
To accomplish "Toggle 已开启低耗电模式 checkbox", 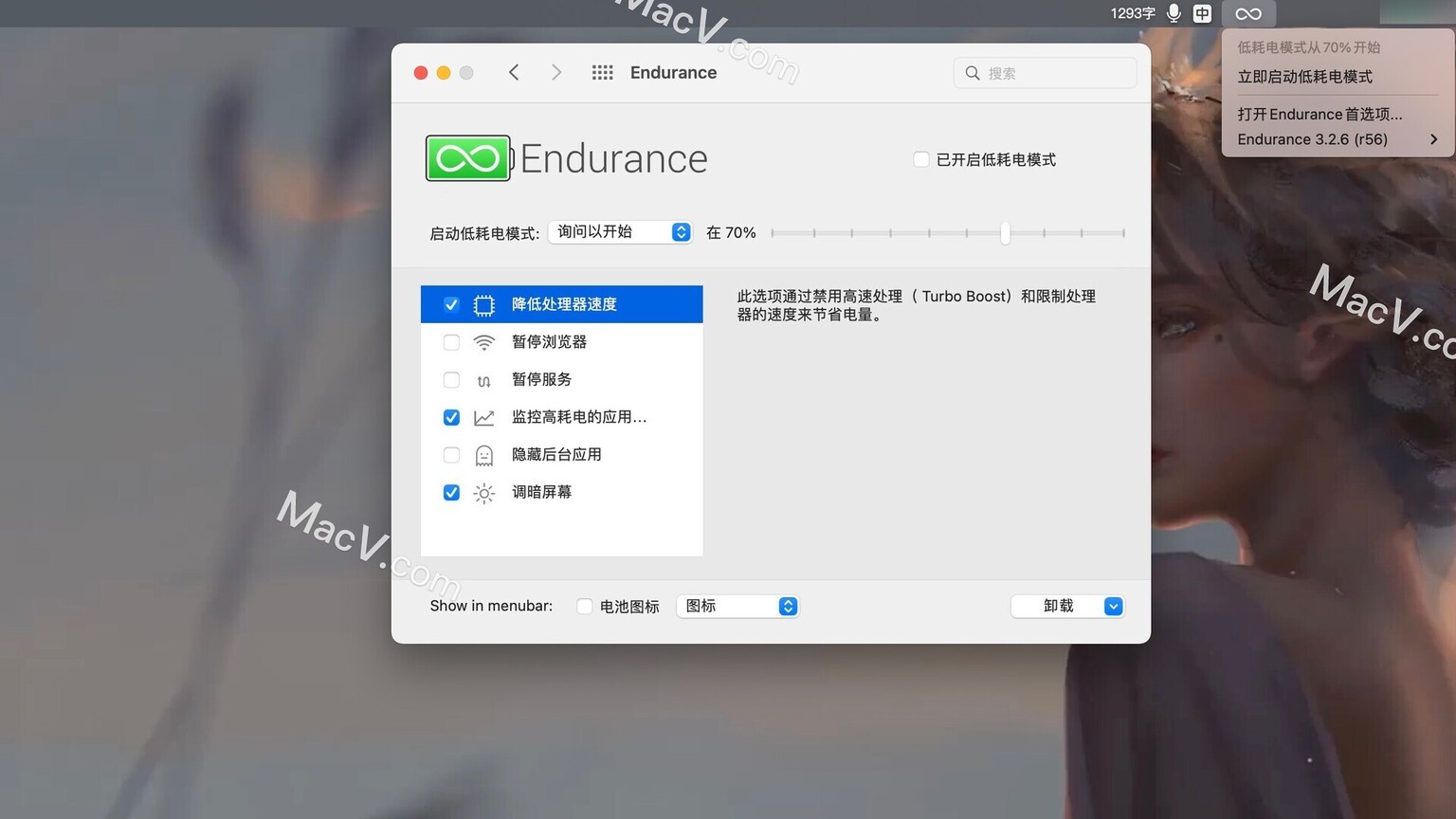I will coord(920,159).
